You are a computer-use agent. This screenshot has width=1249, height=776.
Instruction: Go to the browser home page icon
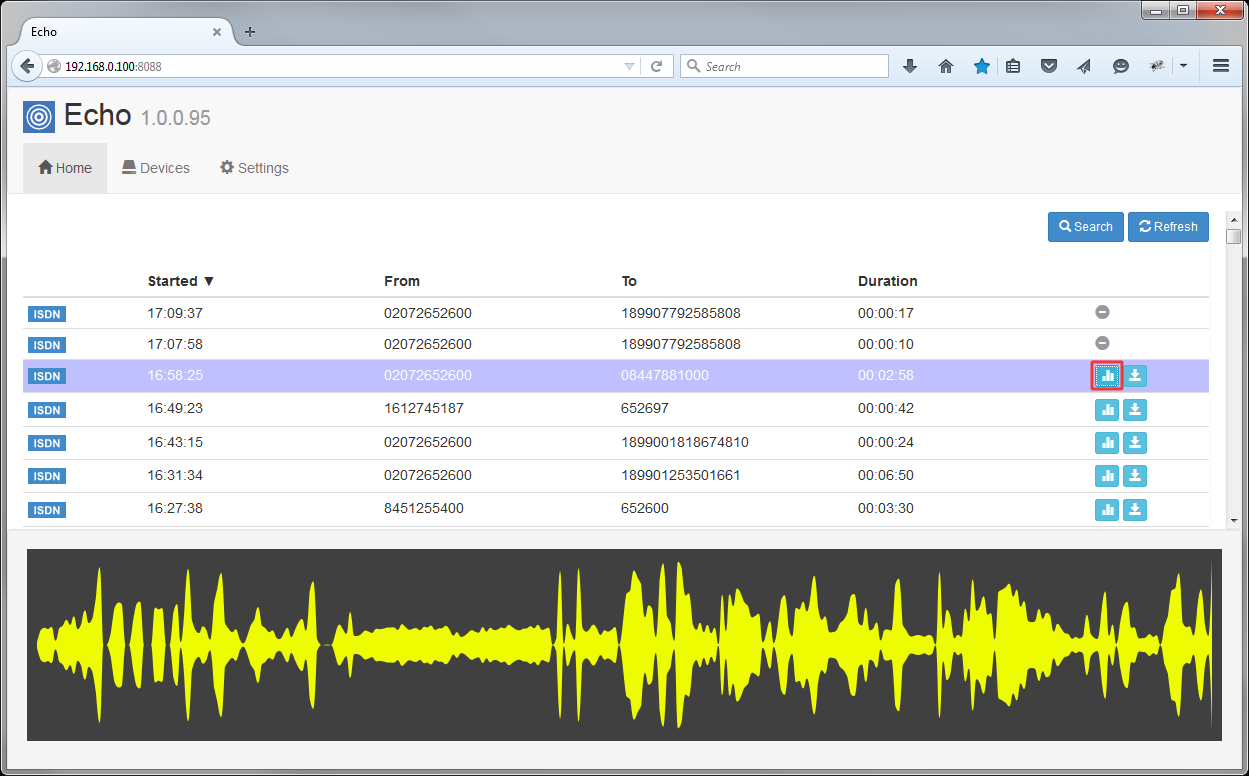pyautogui.click(x=946, y=66)
